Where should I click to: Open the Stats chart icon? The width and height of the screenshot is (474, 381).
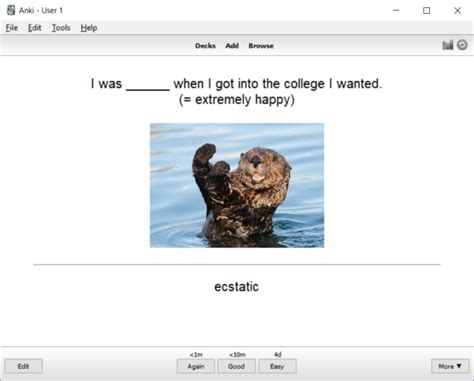pos(447,45)
